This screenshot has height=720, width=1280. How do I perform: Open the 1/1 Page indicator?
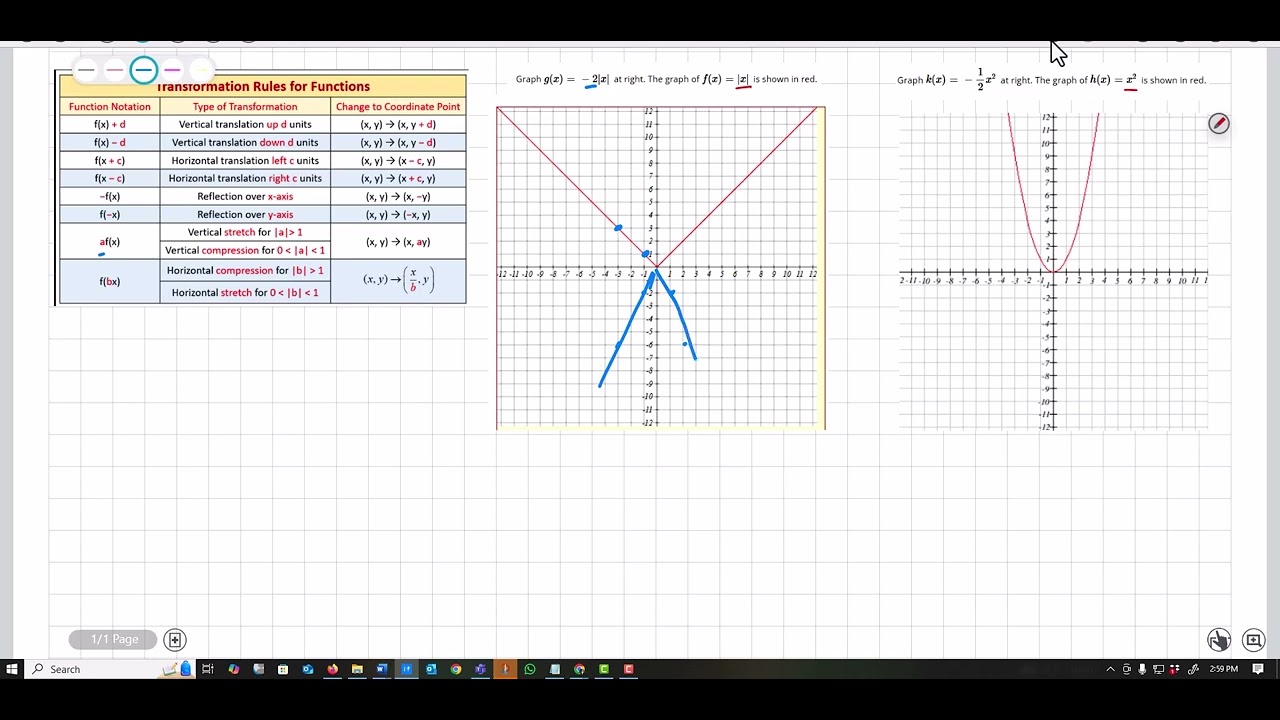point(114,639)
